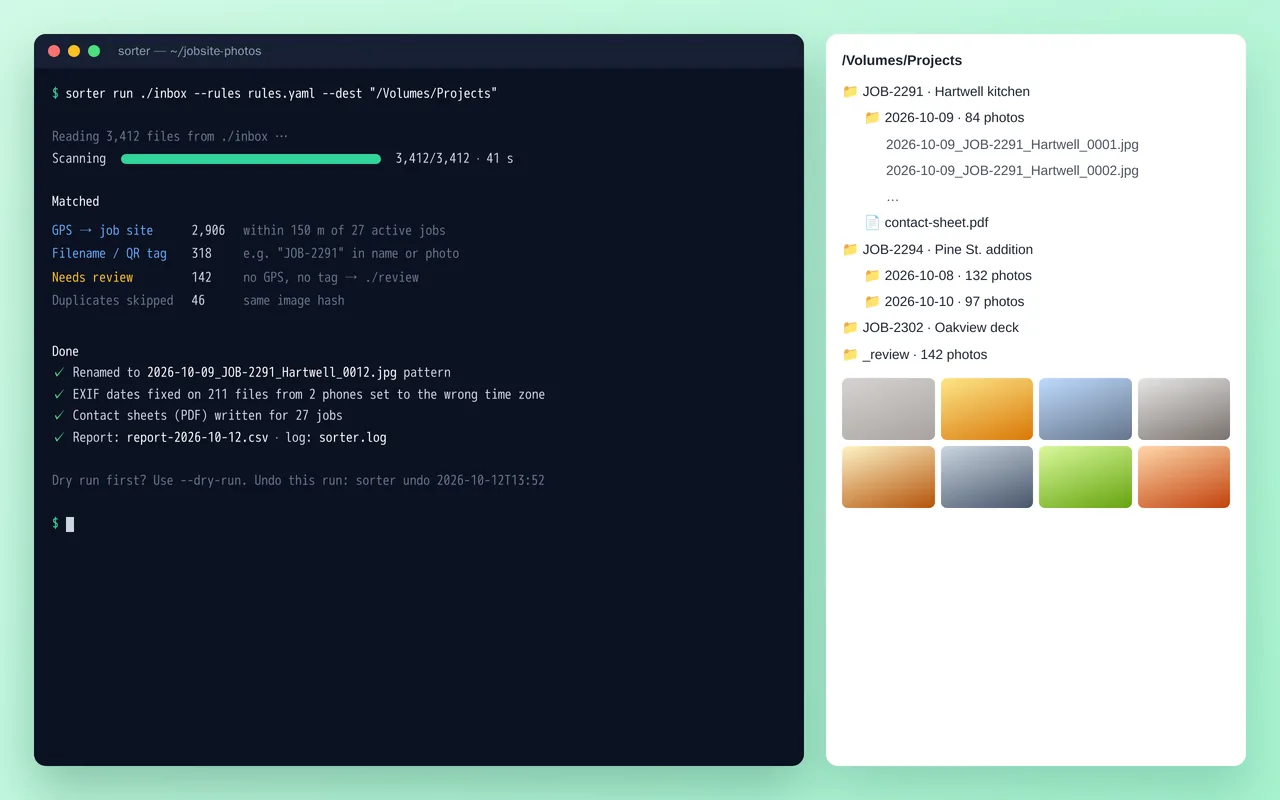Click the JOB-2291 Hartwell kitchen folder icon
The height and width of the screenshot is (800, 1280).
(x=850, y=91)
